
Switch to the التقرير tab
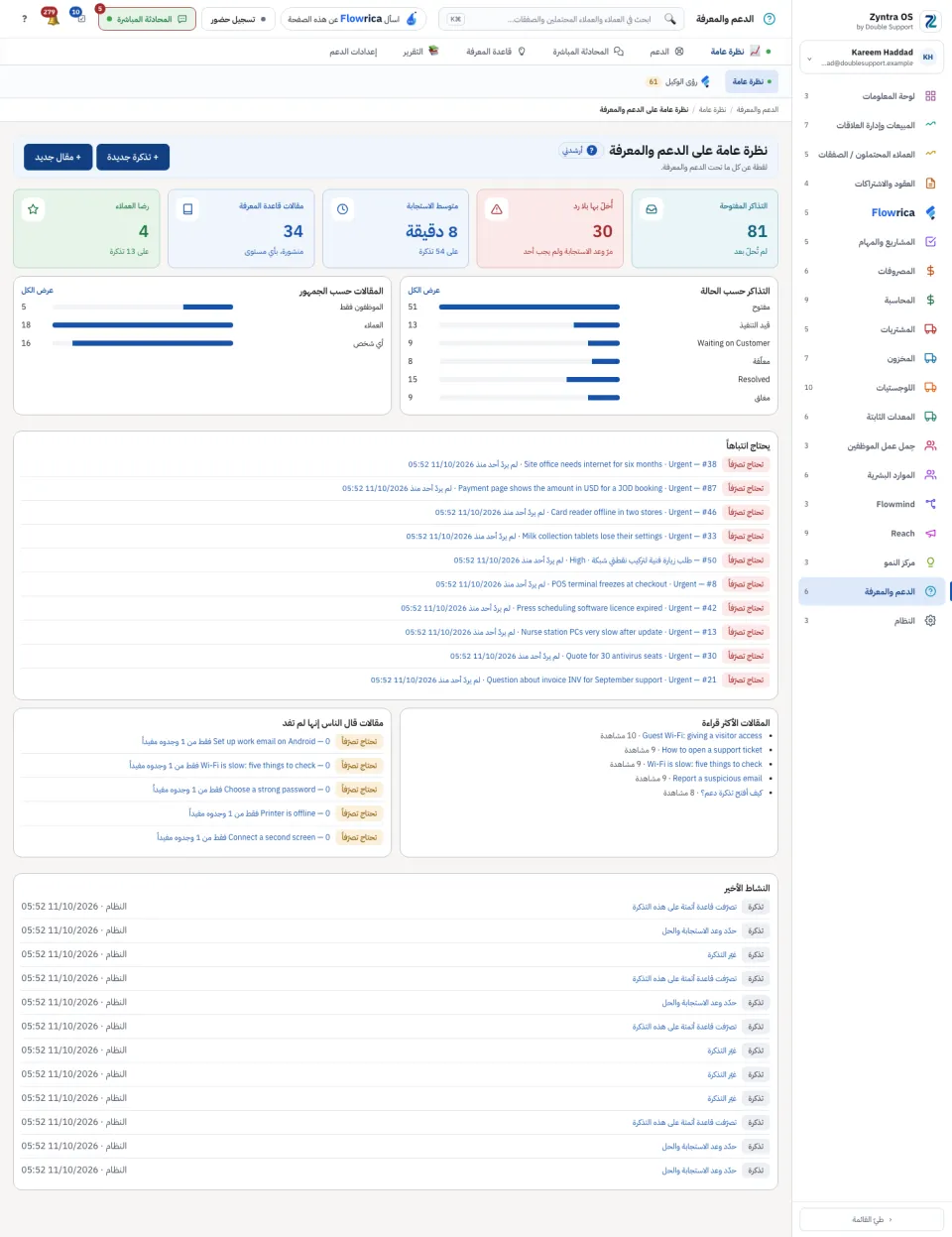point(420,52)
